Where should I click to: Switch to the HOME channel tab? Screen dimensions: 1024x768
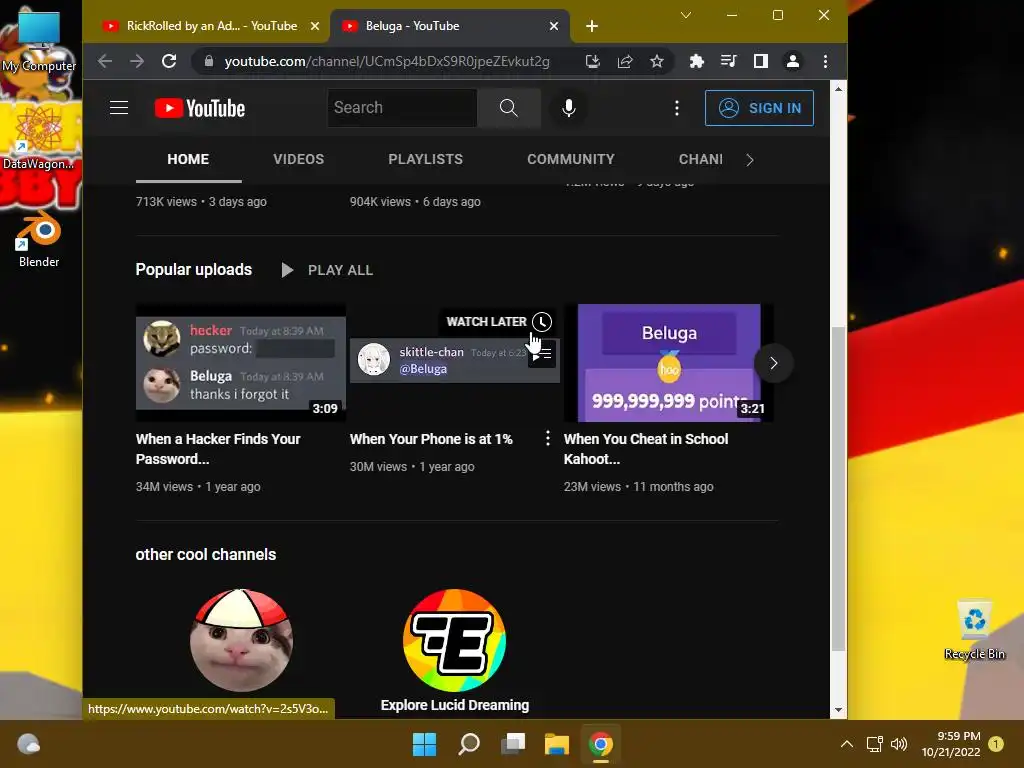[x=188, y=159]
